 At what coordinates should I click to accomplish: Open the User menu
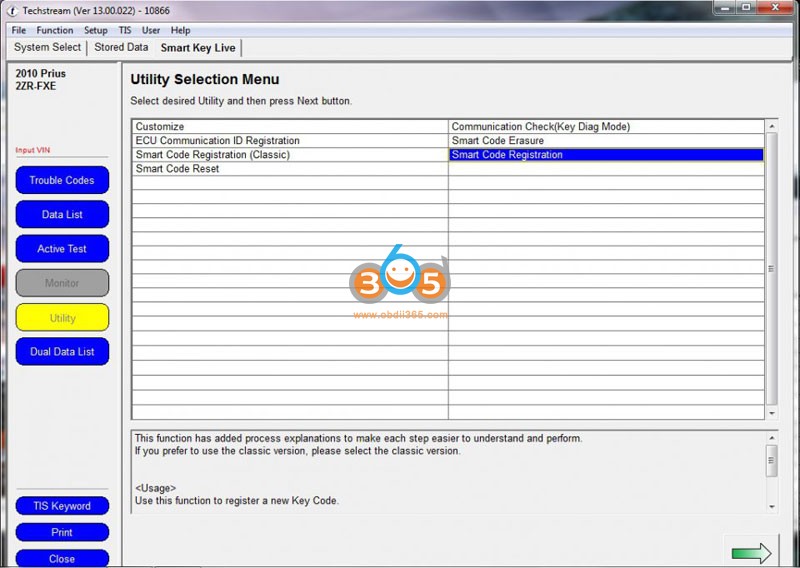[x=151, y=30]
